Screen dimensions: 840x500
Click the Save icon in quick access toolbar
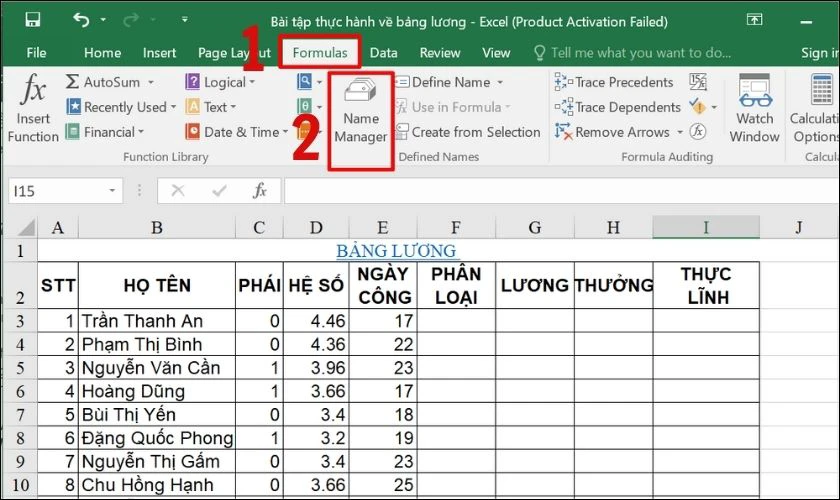[x=33, y=20]
